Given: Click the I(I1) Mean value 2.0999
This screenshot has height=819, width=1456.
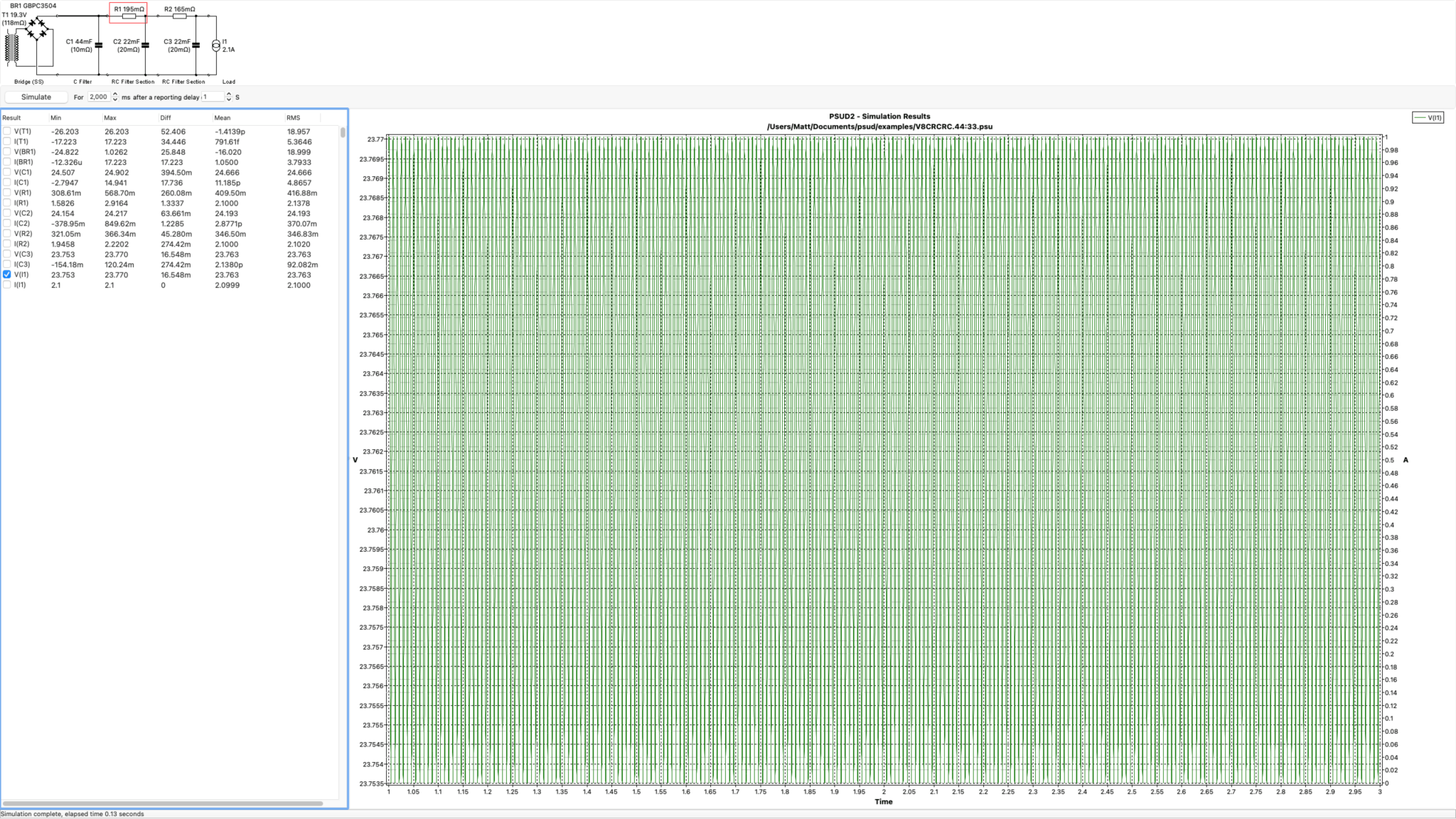Looking at the screenshot, I should (x=227, y=285).
